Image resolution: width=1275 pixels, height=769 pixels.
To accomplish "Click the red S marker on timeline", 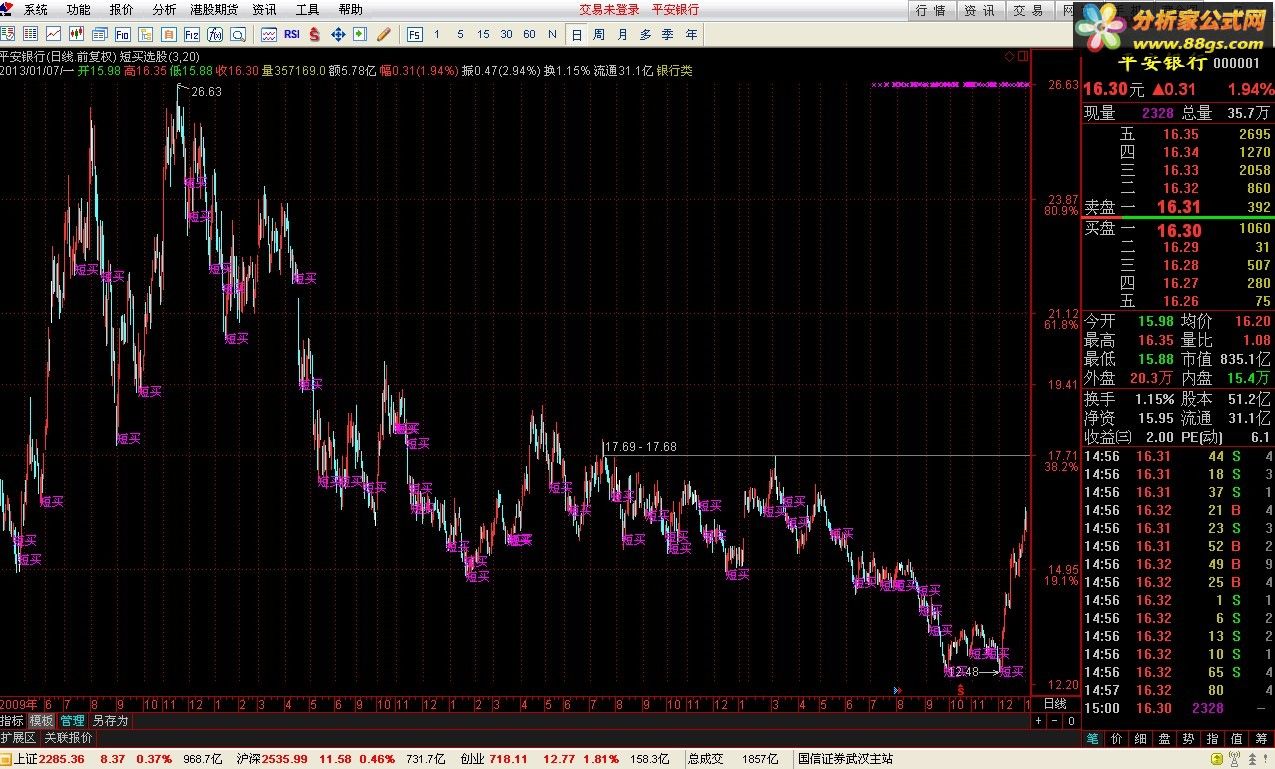I will 960,690.
